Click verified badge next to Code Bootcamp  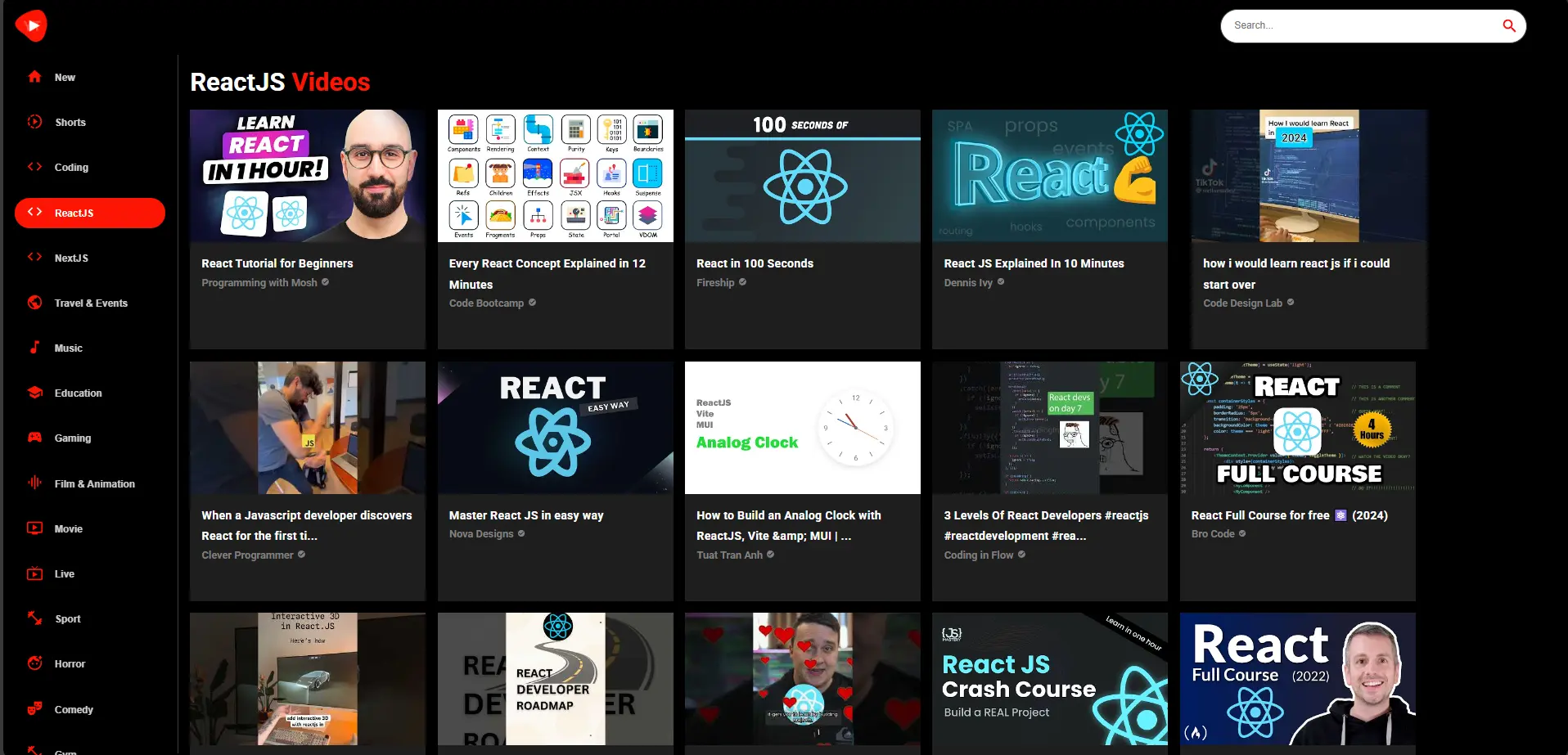pyautogui.click(x=532, y=303)
